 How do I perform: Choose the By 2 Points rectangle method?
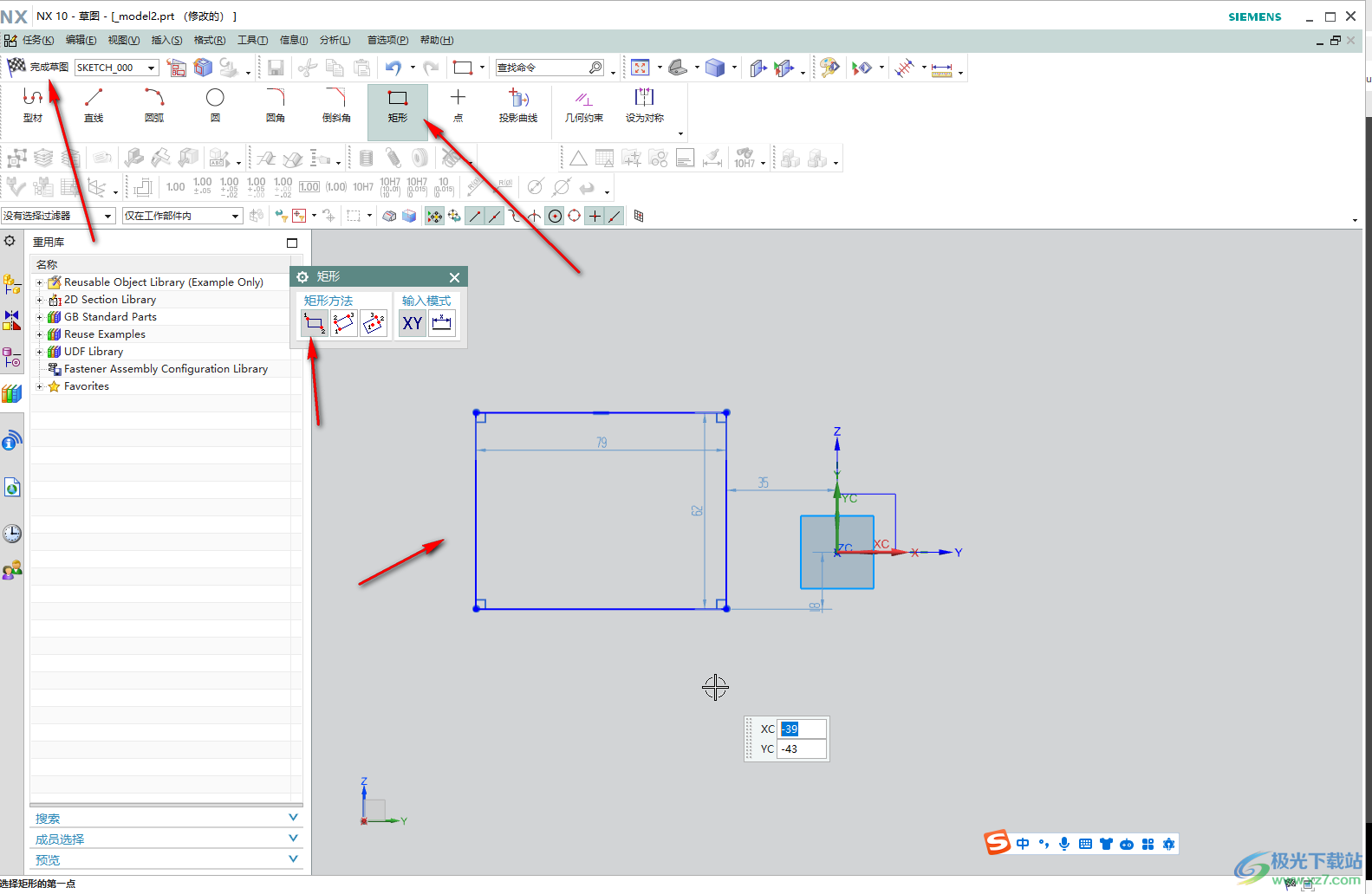tap(314, 323)
